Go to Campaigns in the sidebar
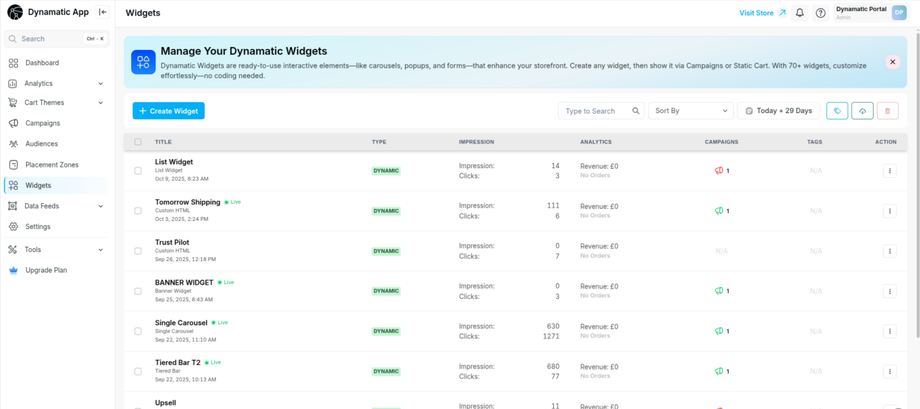This screenshot has width=920, height=409. click(x=42, y=123)
